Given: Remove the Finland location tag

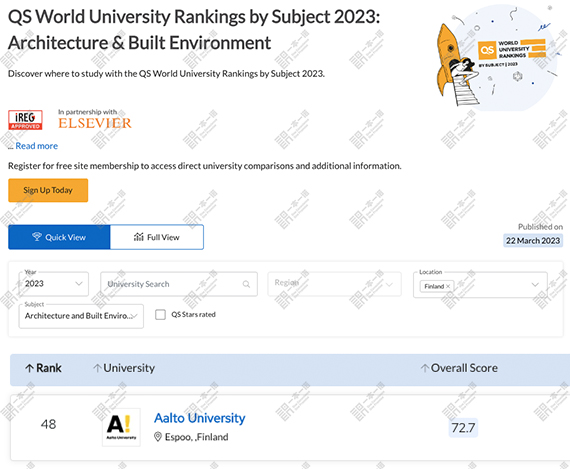Looking at the screenshot, I should 448,286.
